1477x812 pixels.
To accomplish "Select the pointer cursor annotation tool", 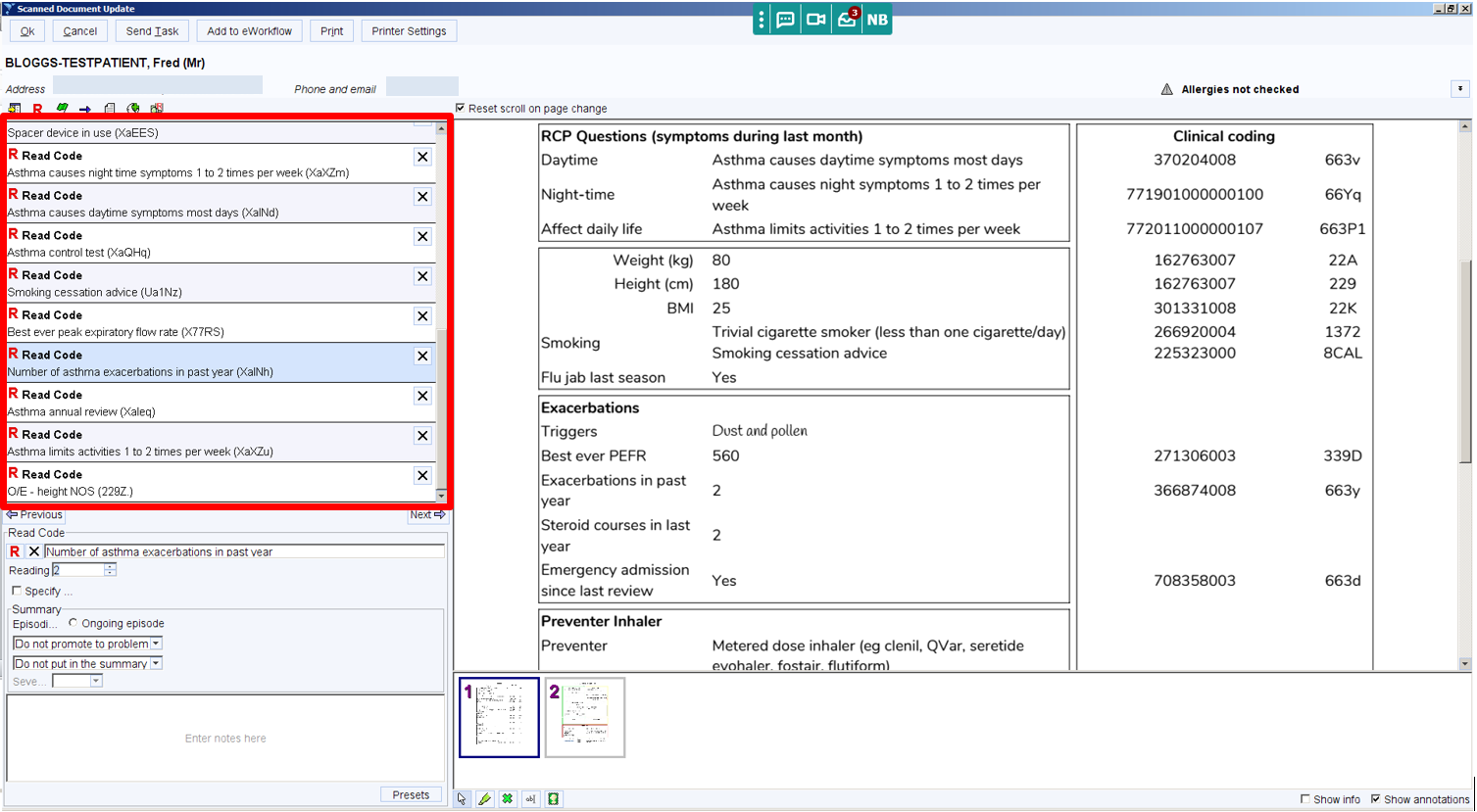I will [463, 799].
